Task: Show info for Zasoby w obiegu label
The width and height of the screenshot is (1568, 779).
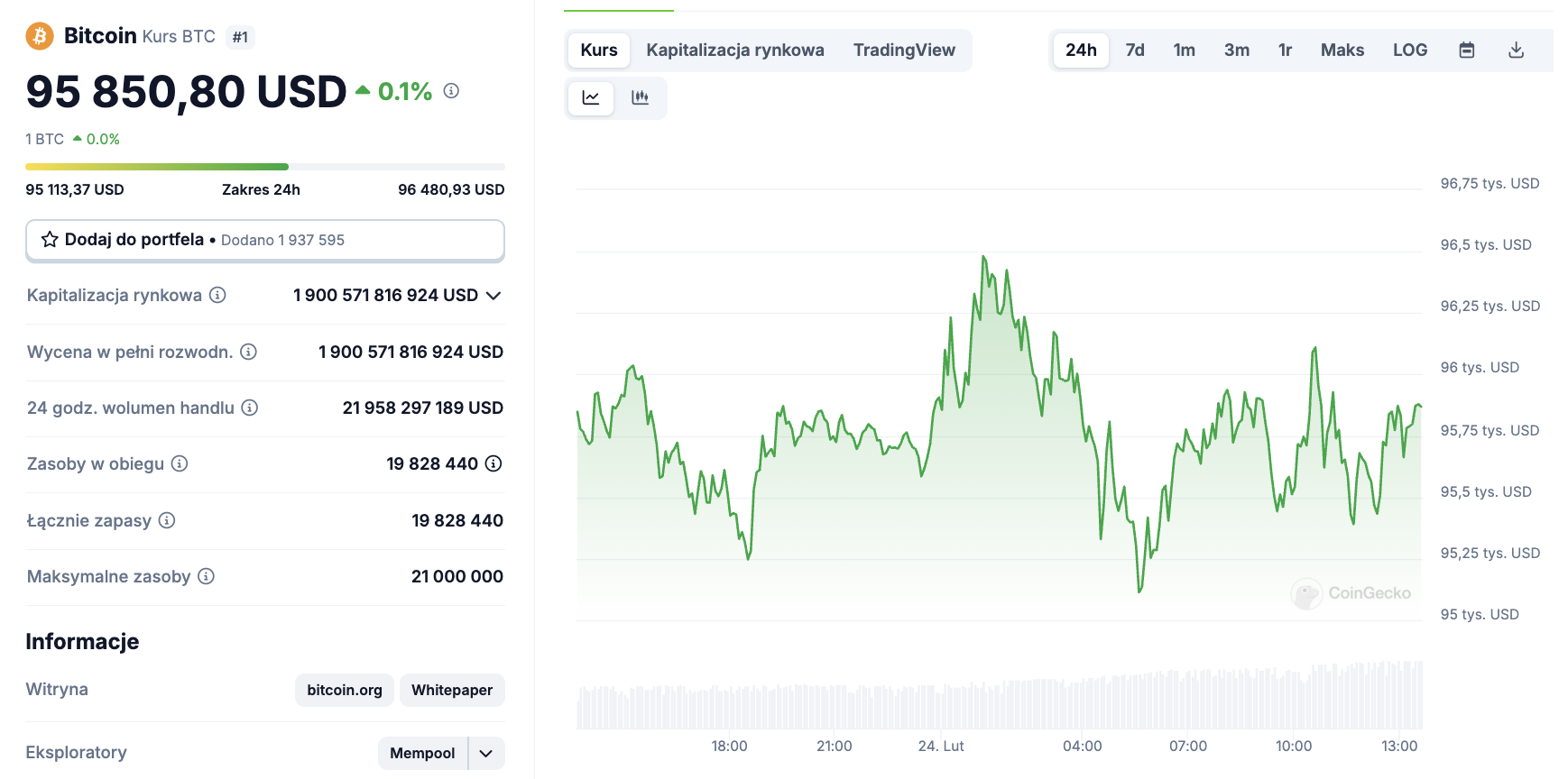Action: (180, 463)
